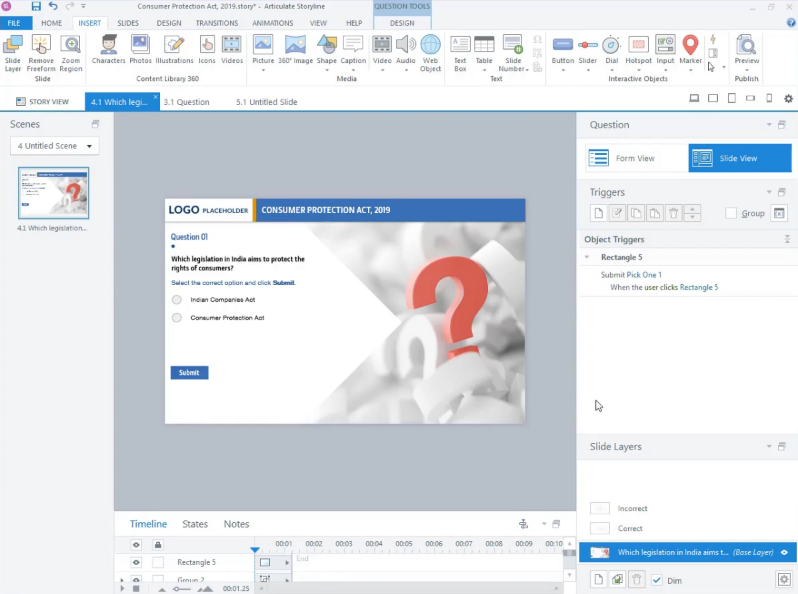
Task: Open the Icons library
Action: click(207, 49)
